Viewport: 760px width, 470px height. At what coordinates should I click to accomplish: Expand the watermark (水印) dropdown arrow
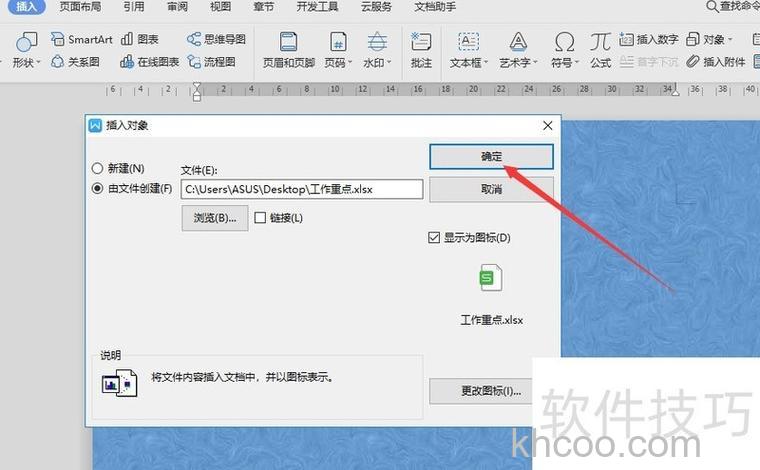[389, 63]
